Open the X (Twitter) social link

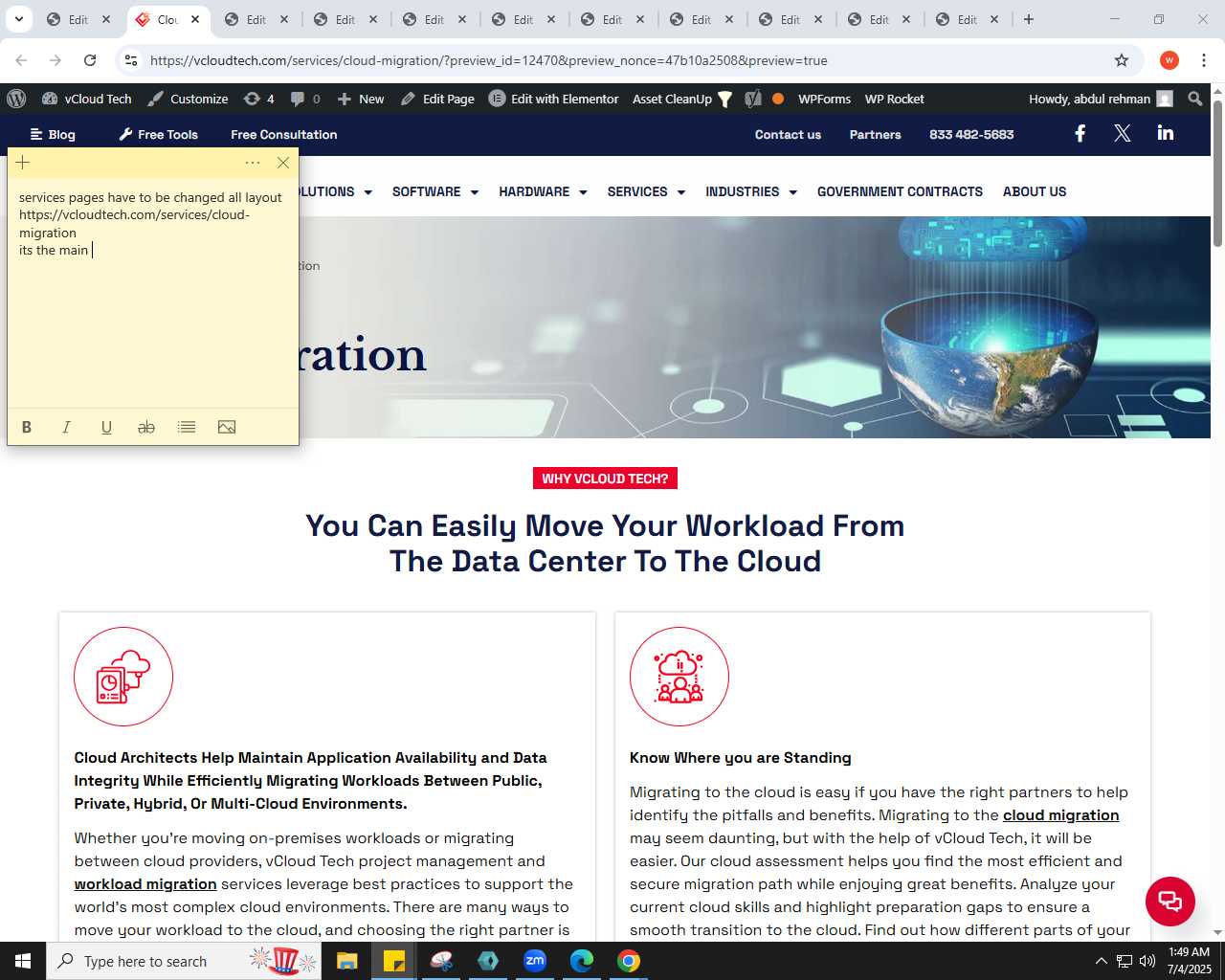(x=1123, y=133)
